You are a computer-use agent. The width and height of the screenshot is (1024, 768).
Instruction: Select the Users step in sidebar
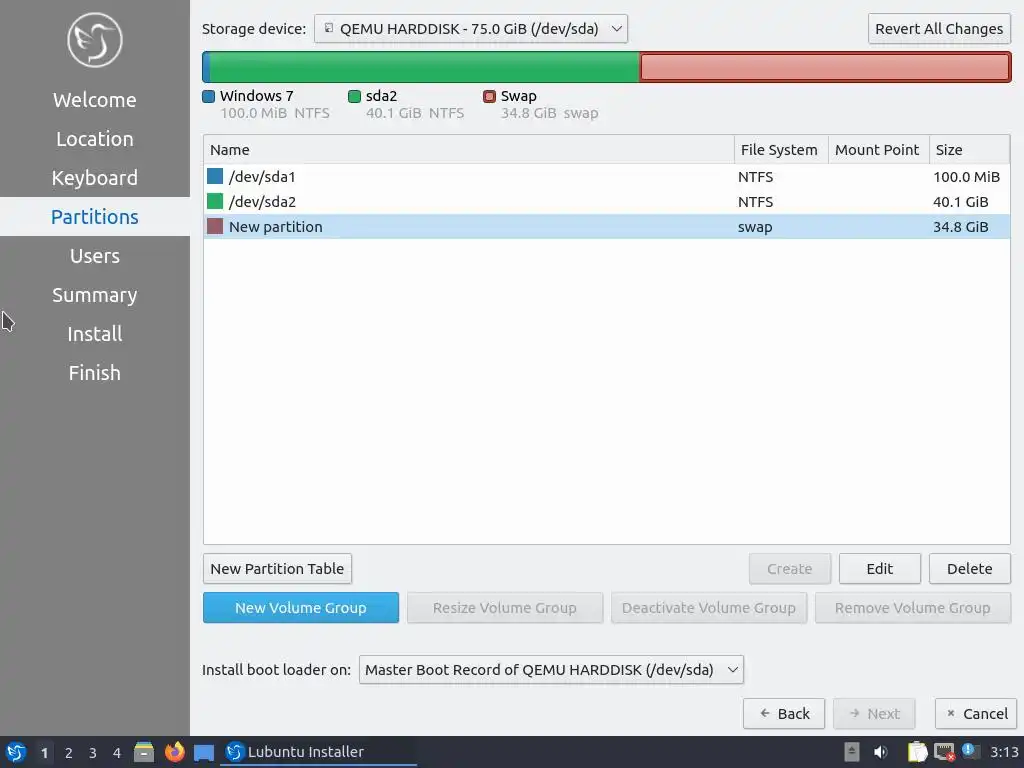(x=95, y=256)
